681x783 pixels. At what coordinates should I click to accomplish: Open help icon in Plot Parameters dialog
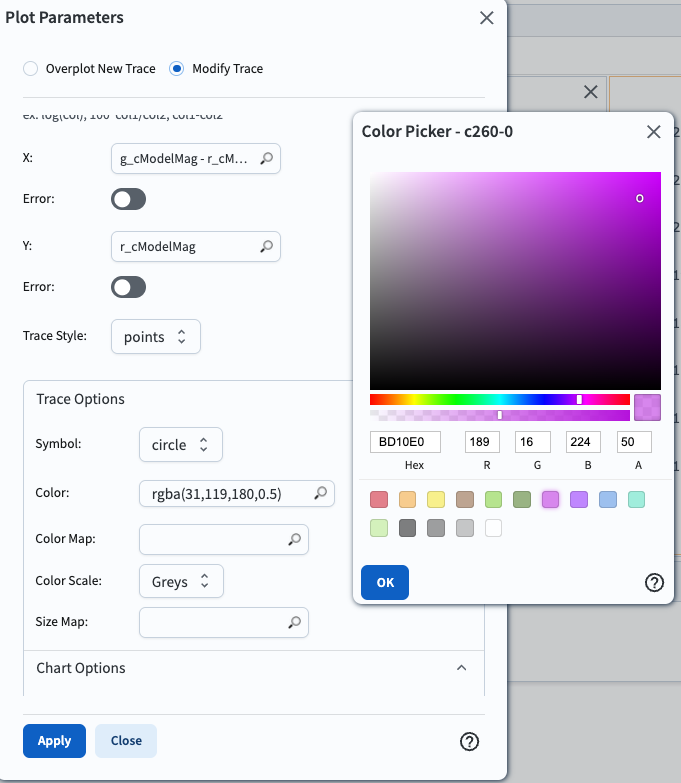click(x=470, y=741)
